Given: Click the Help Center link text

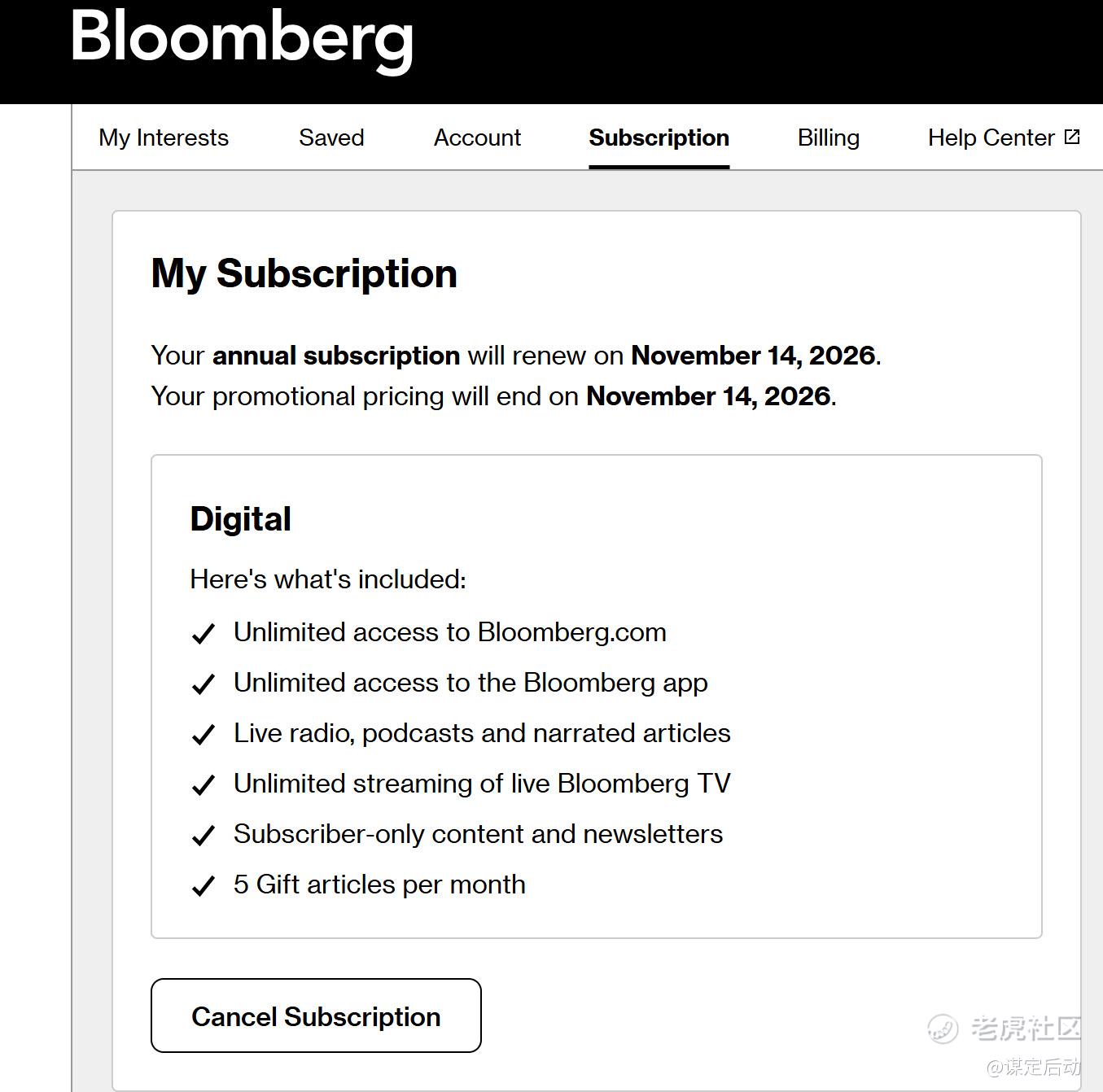Looking at the screenshot, I should click(x=991, y=138).
